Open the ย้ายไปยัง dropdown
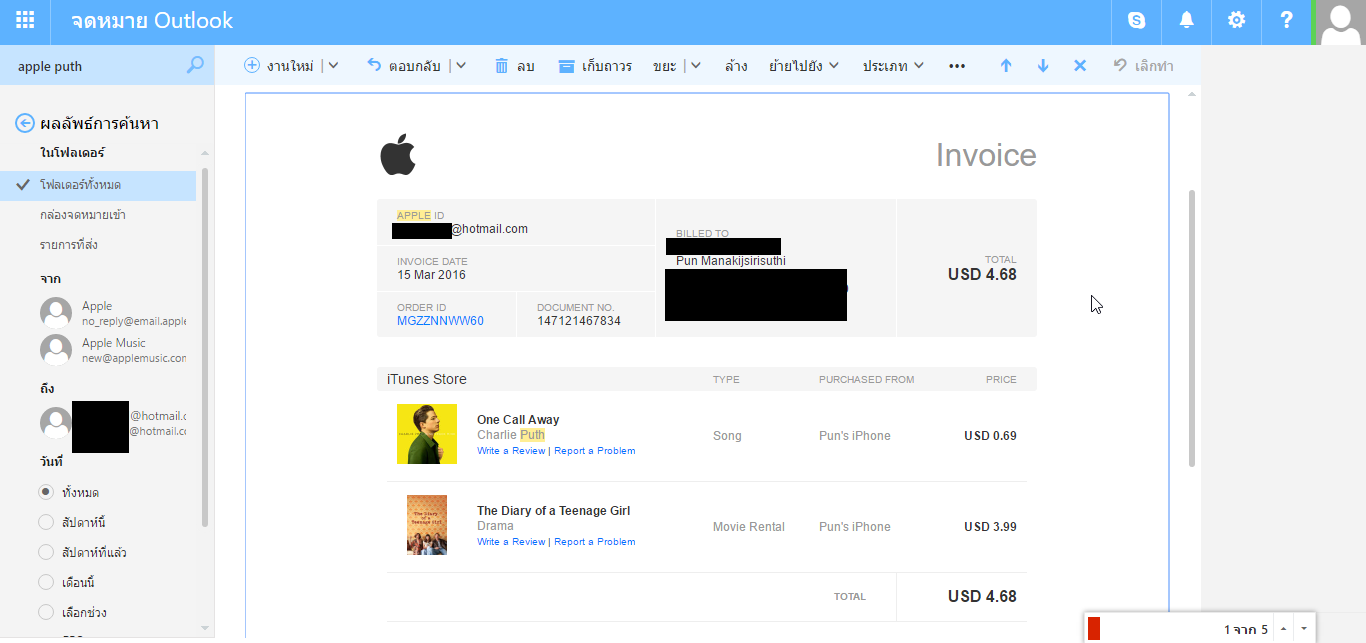 (x=803, y=66)
